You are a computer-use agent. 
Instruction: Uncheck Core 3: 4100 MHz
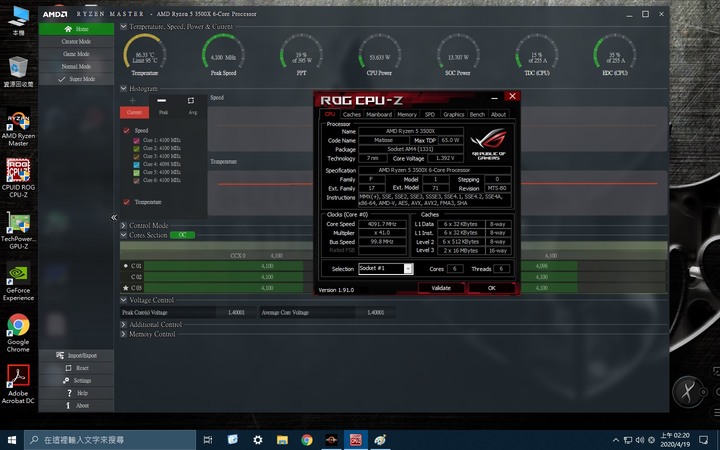[136, 157]
